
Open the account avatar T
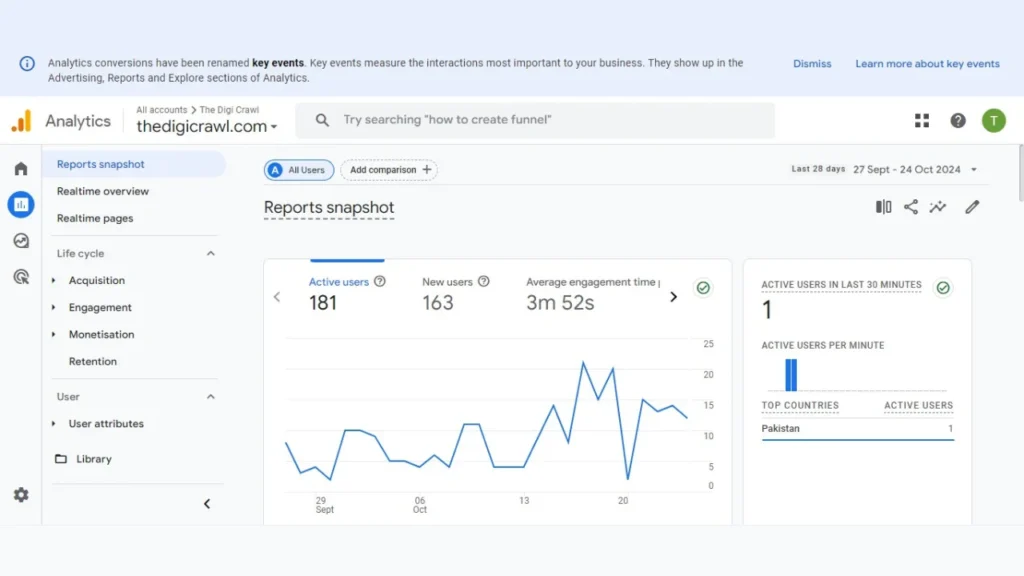(993, 121)
